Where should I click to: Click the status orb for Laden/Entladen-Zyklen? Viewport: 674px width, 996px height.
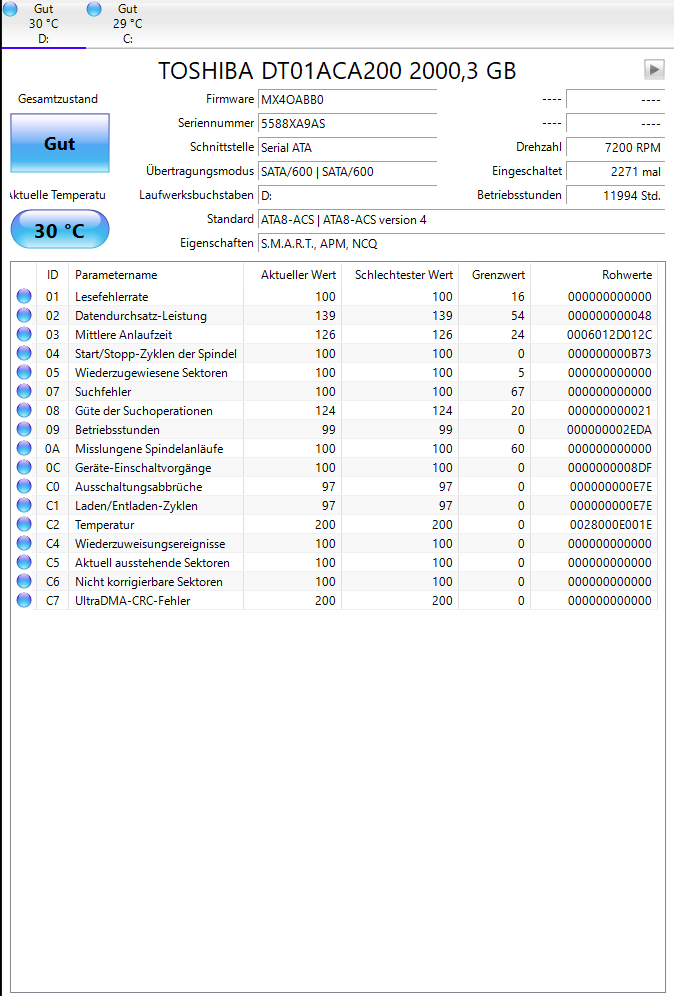click(x=24, y=506)
